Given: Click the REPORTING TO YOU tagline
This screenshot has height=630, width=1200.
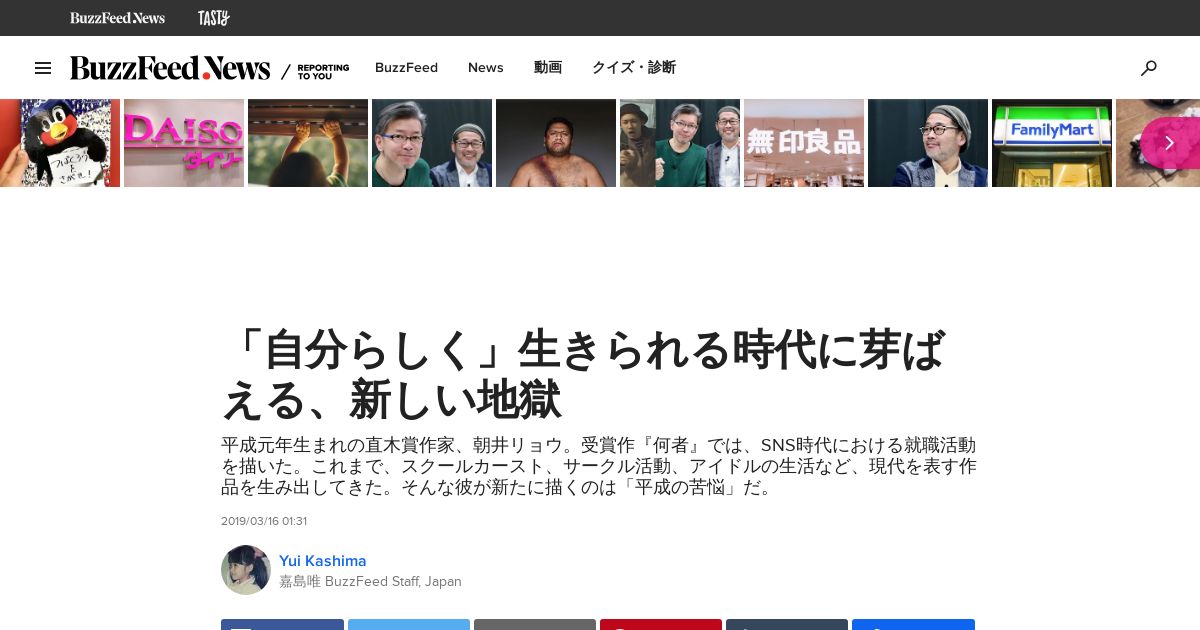Looking at the screenshot, I should click(x=323, y=71).
